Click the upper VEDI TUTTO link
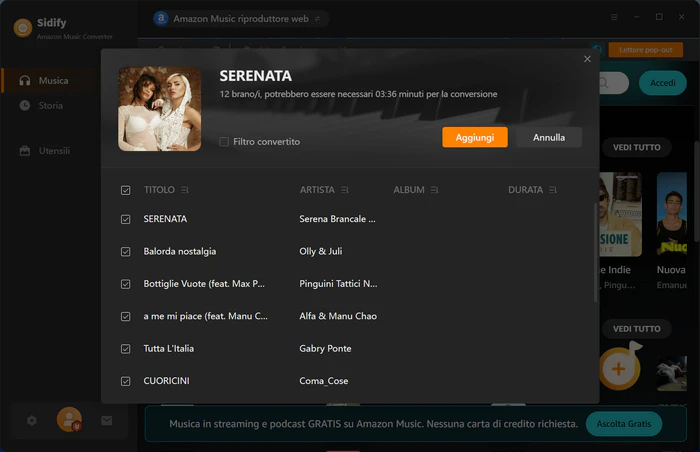 coord(636,147)
